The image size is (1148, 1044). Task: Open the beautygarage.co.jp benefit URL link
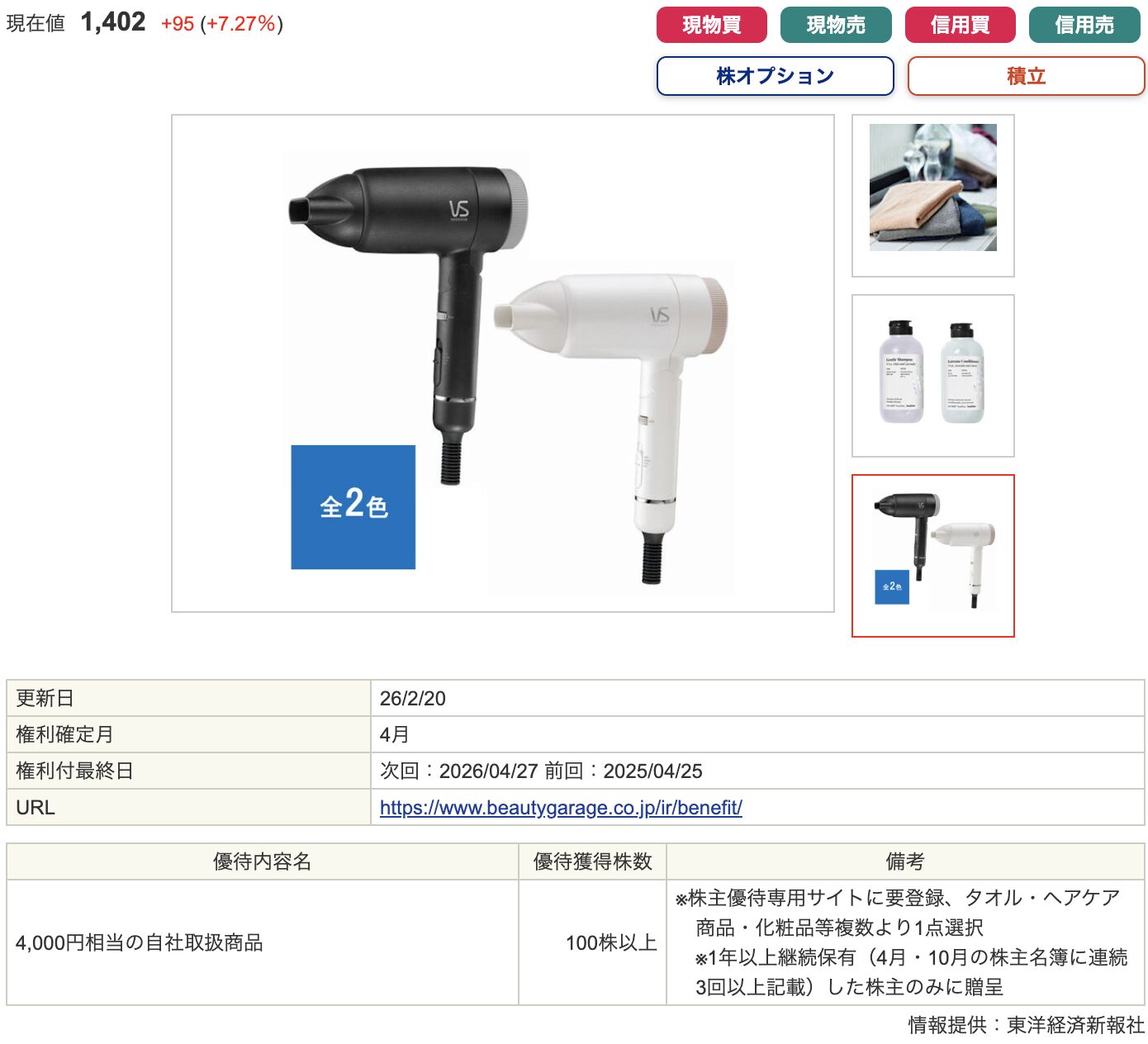pyautogui.click(x=561, y=807)
